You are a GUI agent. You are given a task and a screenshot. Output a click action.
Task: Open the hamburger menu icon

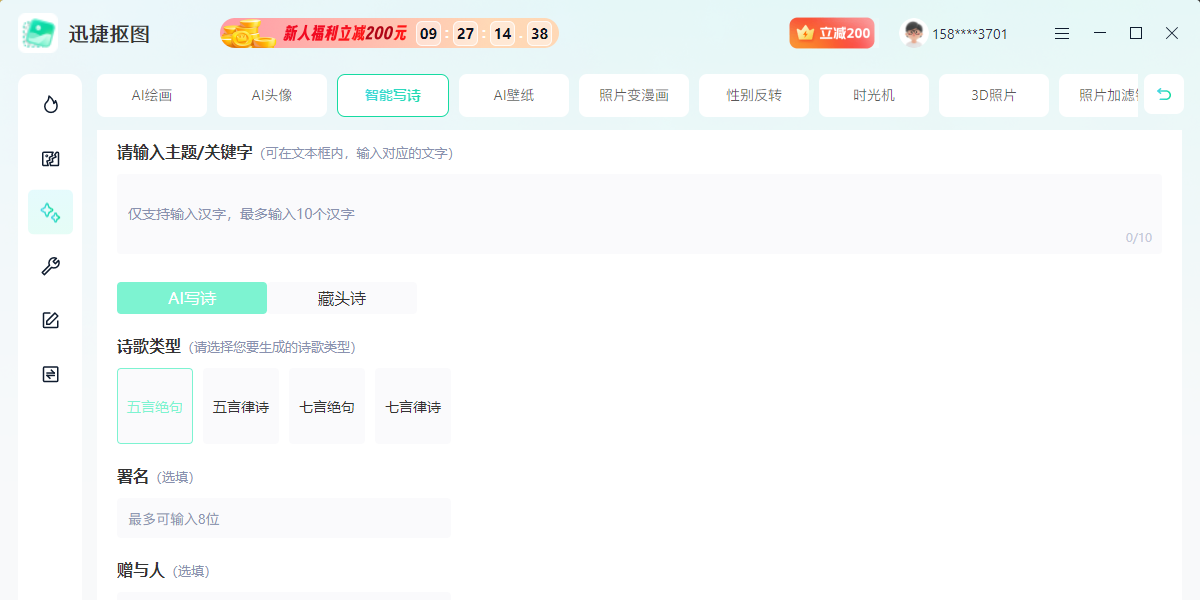1062,33
